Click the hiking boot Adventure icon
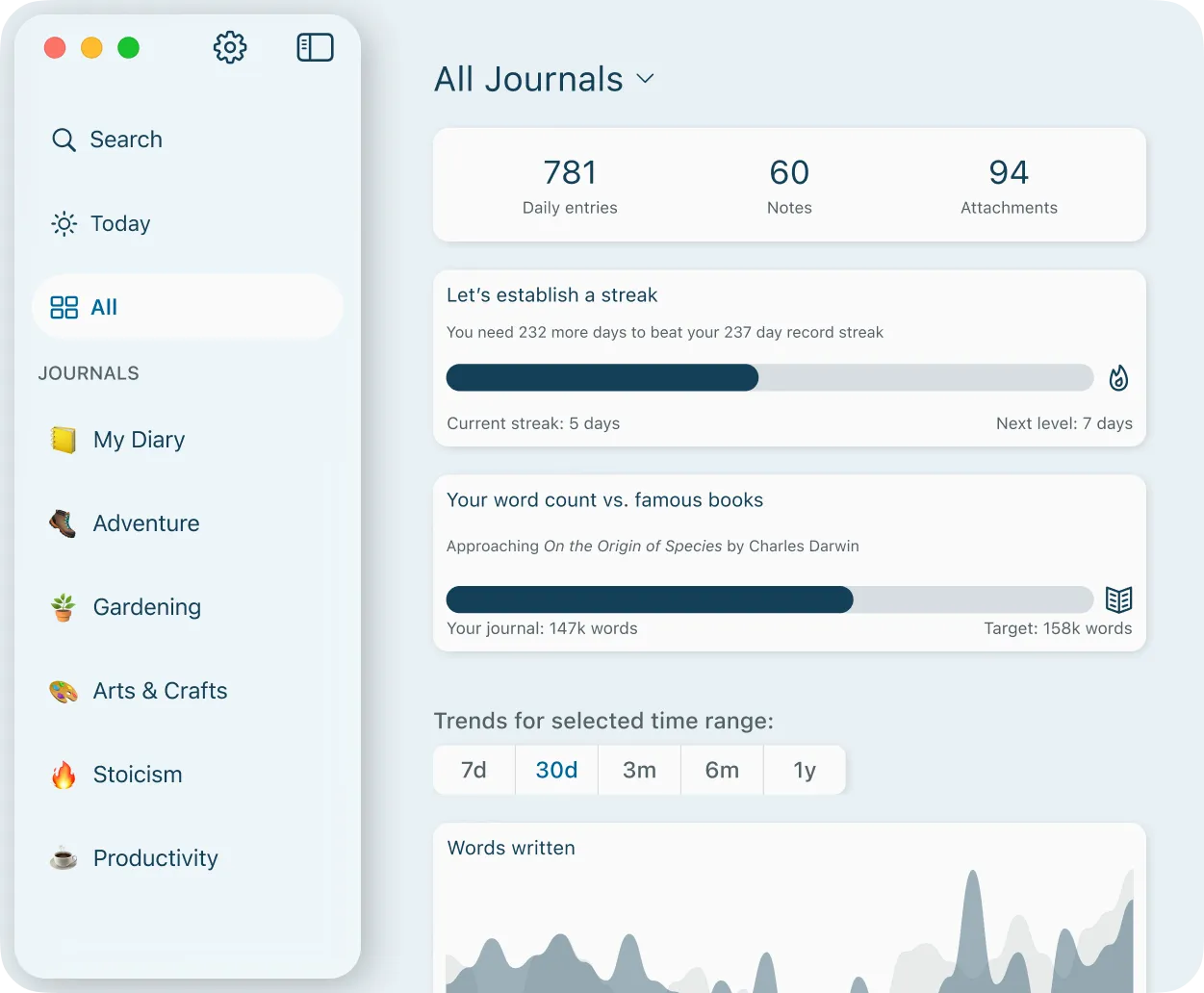Viewport: 1204px width, 993px height. click(64, 523)
